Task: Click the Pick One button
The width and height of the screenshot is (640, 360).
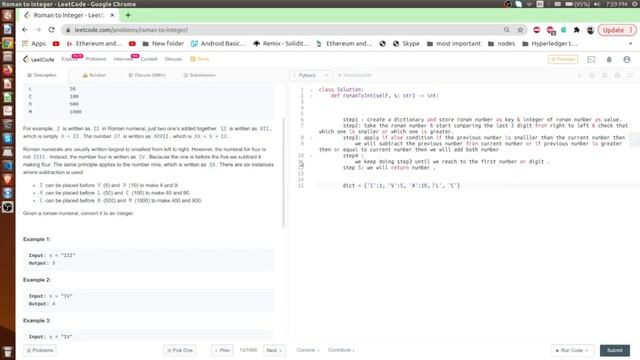Action: point(180,350)
